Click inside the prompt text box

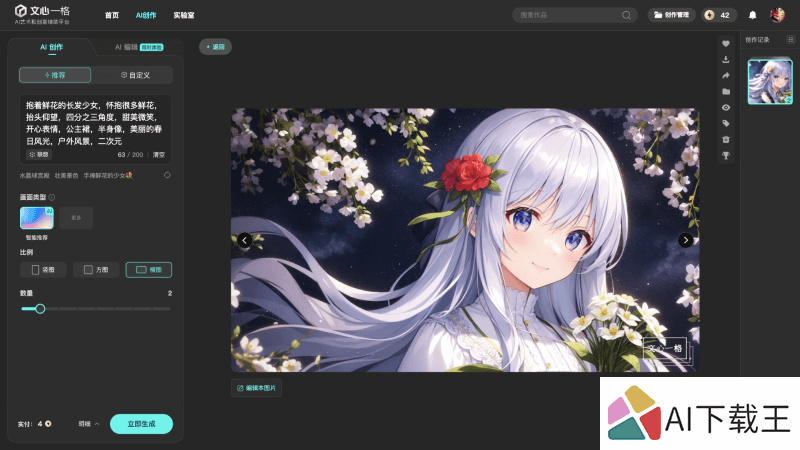pyautogui.click(x=95, y=123)
